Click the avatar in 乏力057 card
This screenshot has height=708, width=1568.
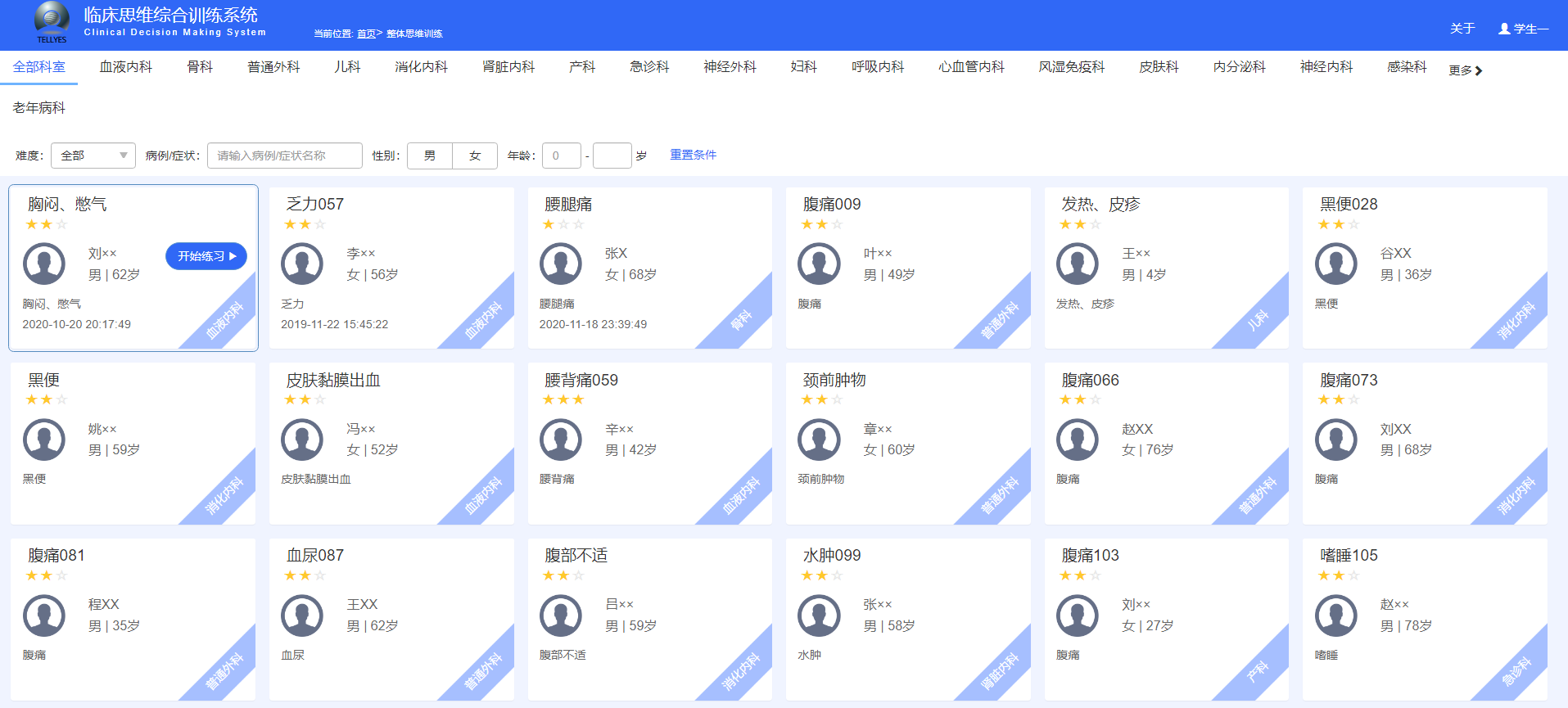click(x=302, y=264)
